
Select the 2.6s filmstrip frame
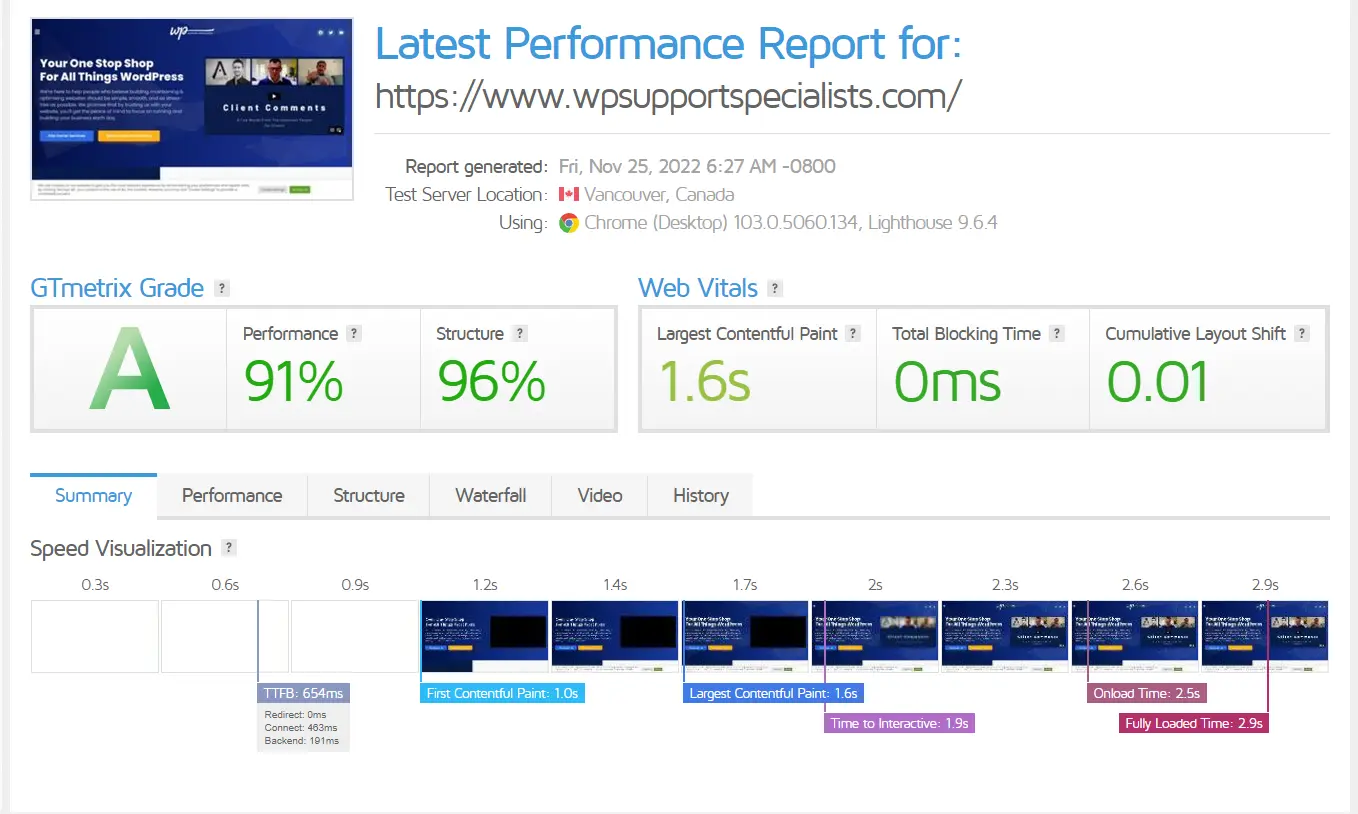pyautogui.click(x=1135, y=636)
